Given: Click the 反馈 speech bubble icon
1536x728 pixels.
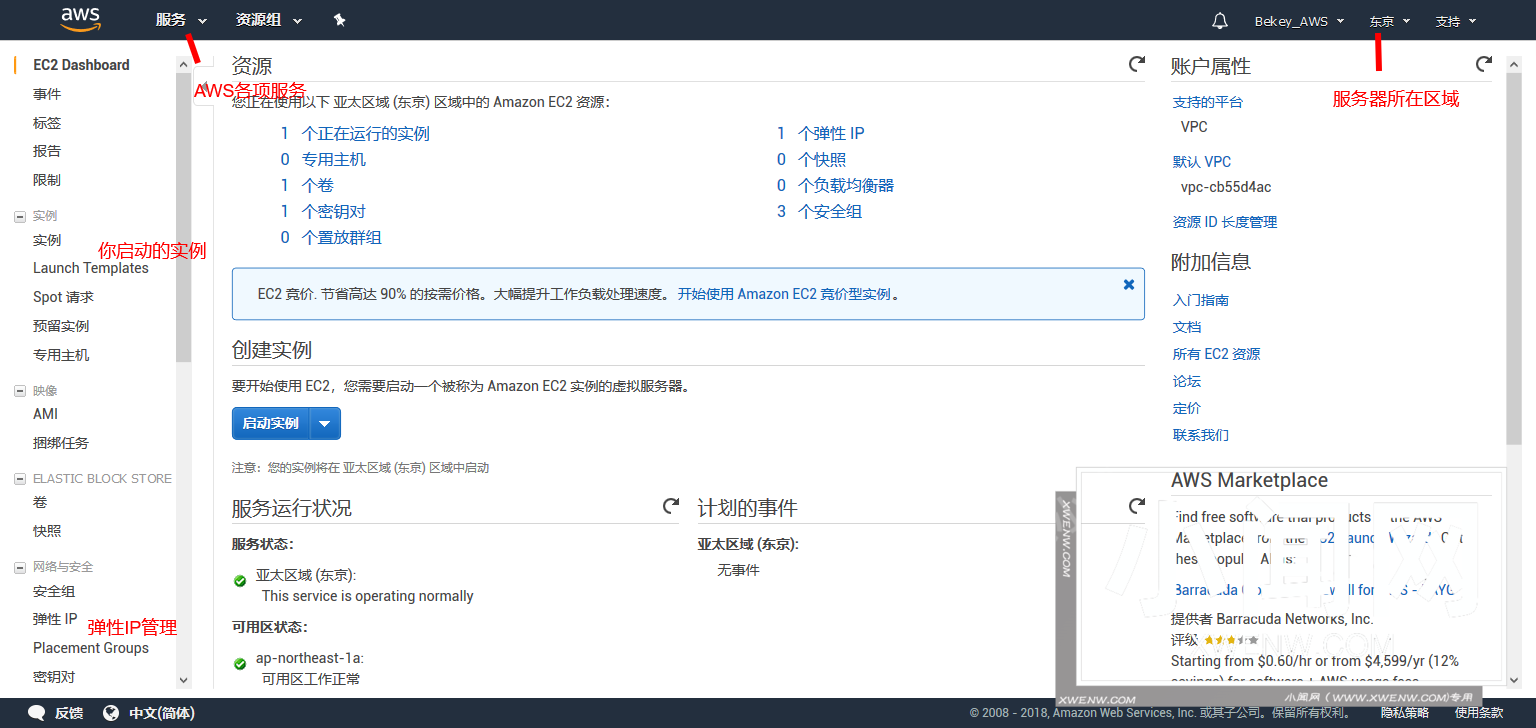Looking at the screenshot, I should [x=37, y=713].
